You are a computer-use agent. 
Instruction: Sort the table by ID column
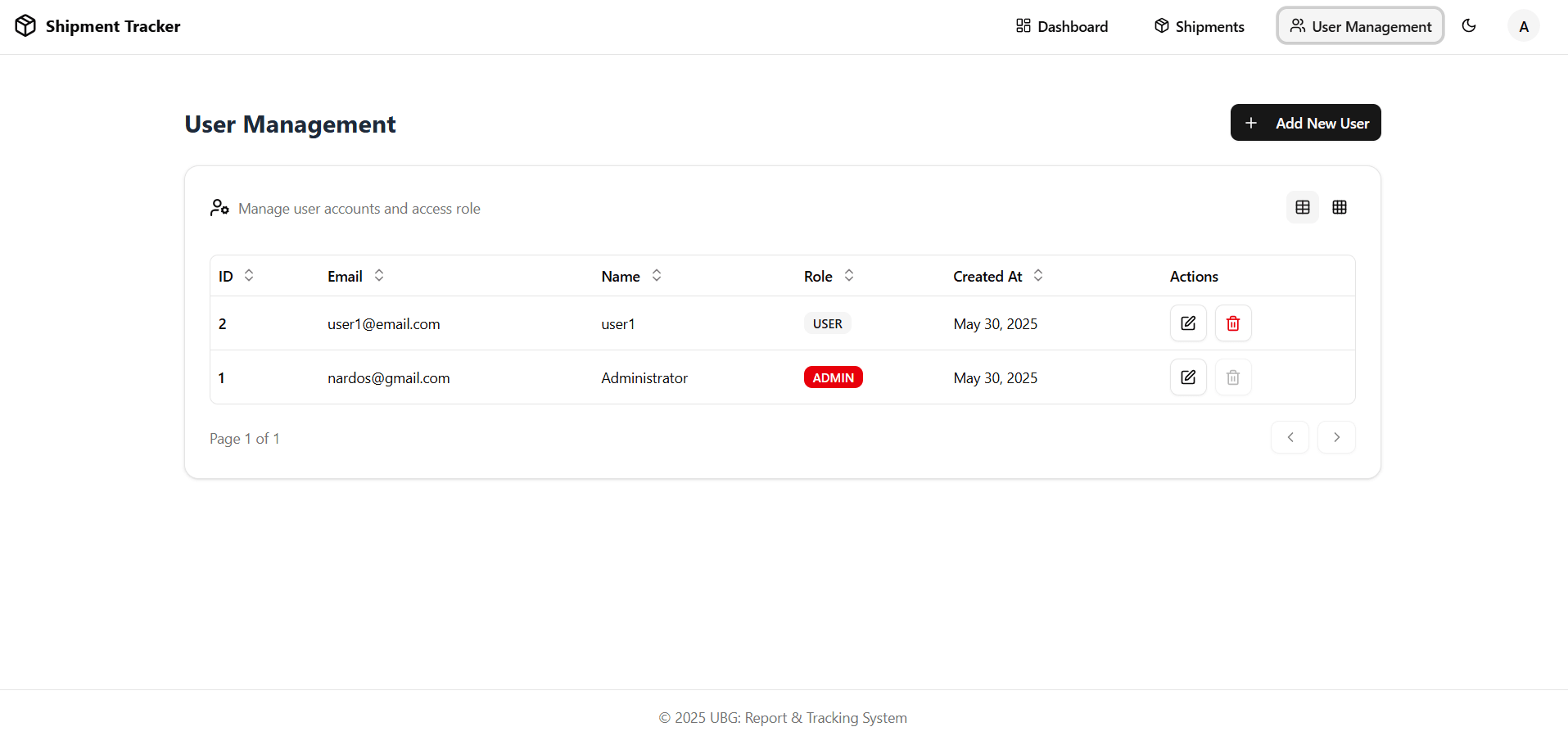click(237, 276)
